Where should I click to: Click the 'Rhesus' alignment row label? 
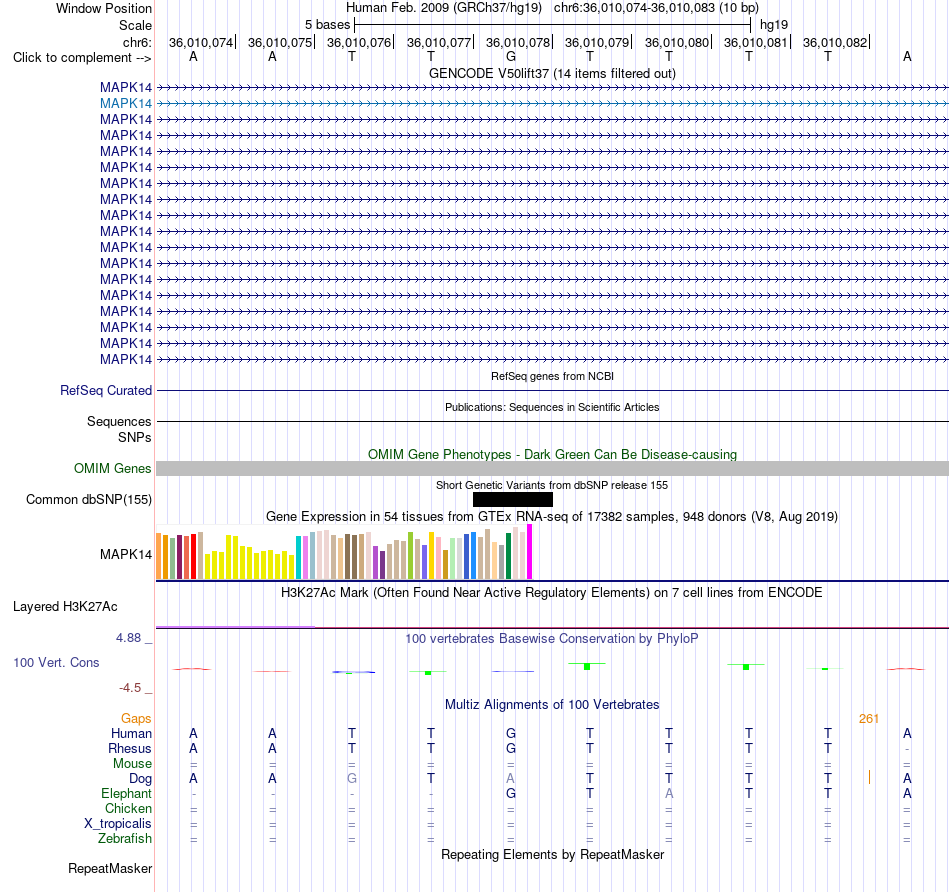[130, 748]
